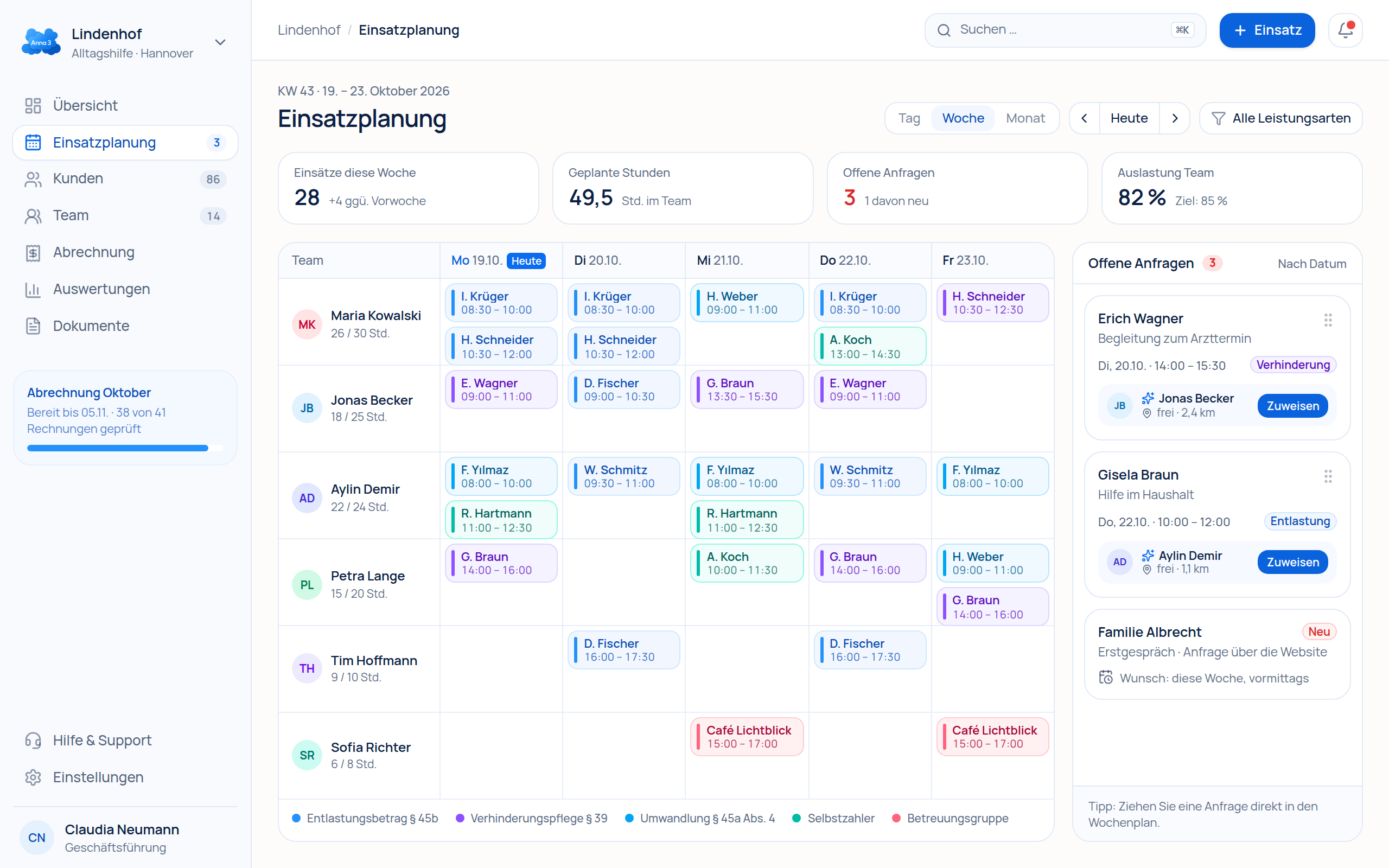Open drag handle on Erich Wagner request
Image resolution: width=1389 pixels, height=868 pixels.
tap(1328, 320)
